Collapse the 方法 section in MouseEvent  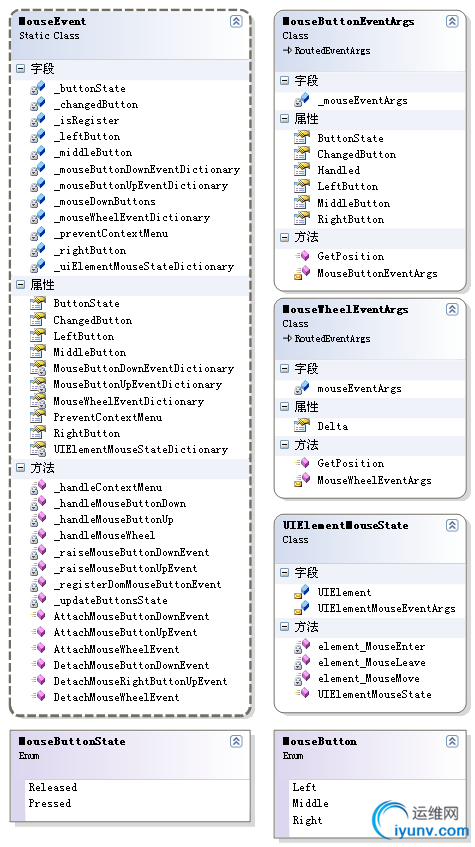pyautogui.click(x=21, y=467)
